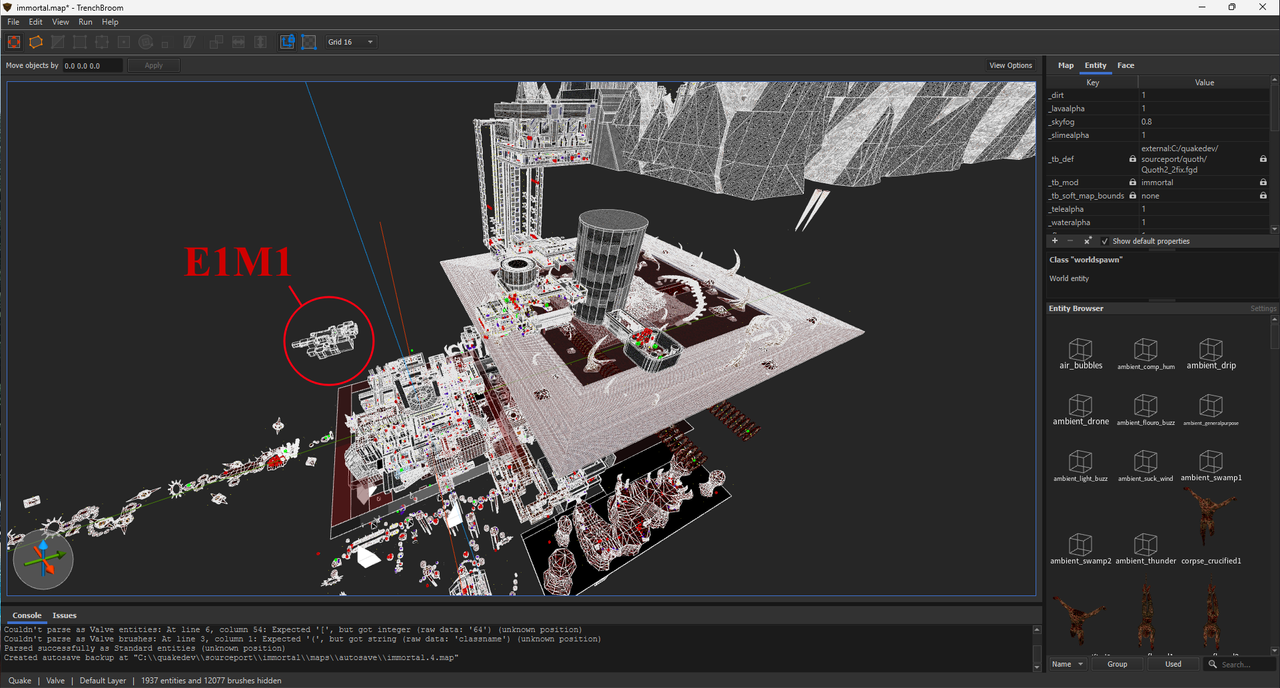Open the Name sort dropdown
This screenshot has height=688, width=1280.
(x=1066, y=664)
